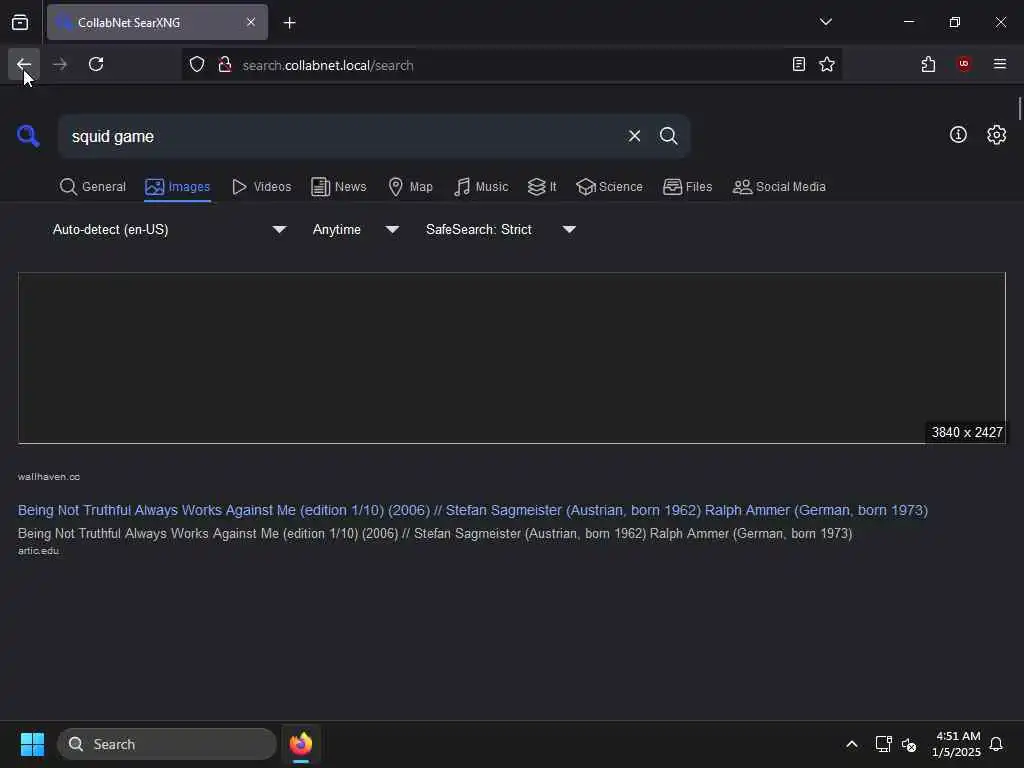Show hidden system tray icons
1024x768 pixels.
coord(852,744)
